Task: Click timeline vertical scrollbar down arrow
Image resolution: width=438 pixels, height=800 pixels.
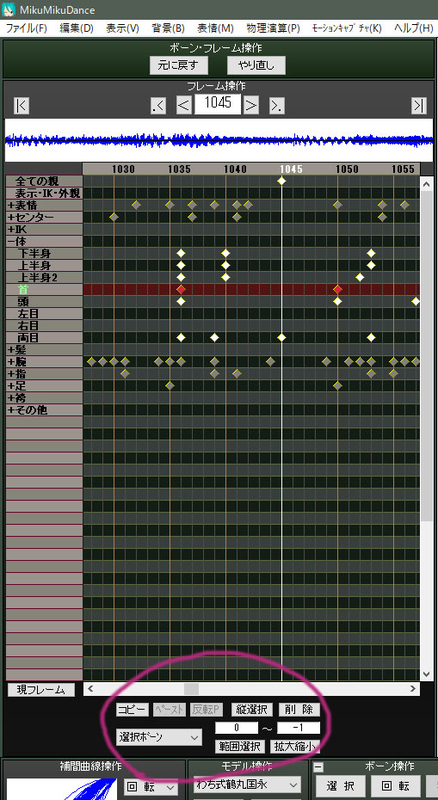Action: coord(427,674)
